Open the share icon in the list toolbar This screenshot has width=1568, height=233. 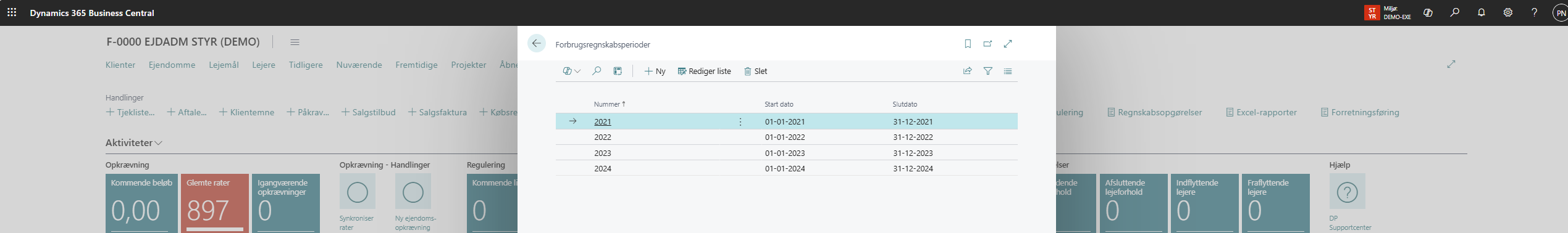968,71
